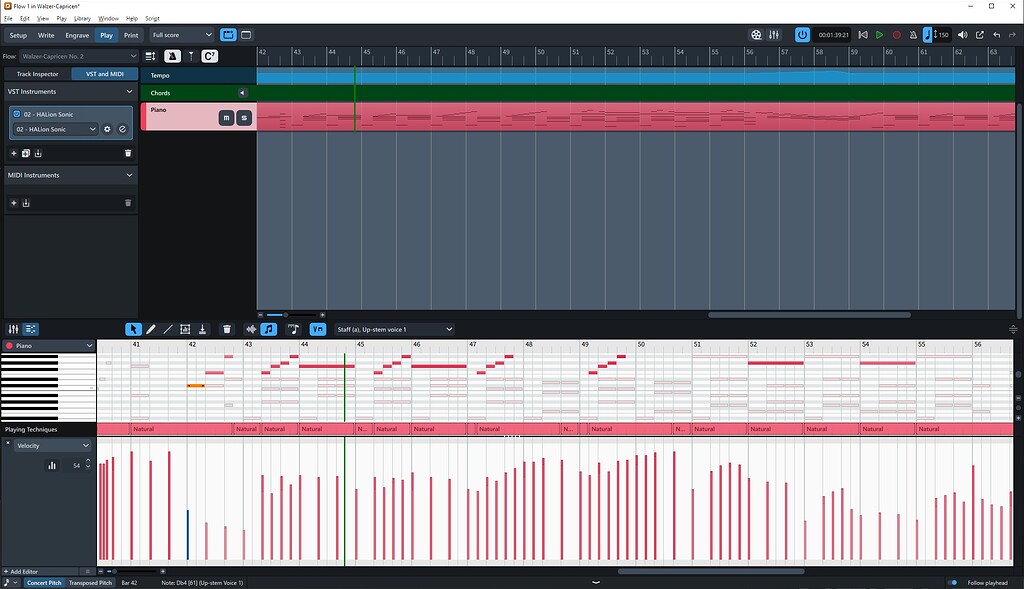The image size is (1024, 589).
Task: Click the trash icon to delete selected notes
Action: click(227, 329)
